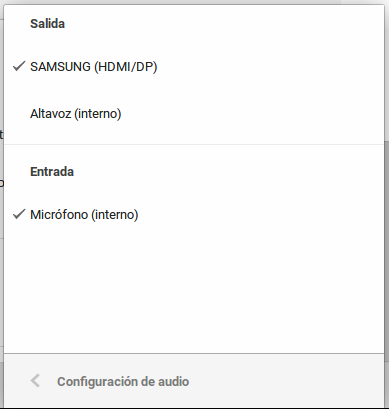Screen dimensions: 389x409
Task: Click the word SAMSUNG in the output list
Action: [60, 67]
